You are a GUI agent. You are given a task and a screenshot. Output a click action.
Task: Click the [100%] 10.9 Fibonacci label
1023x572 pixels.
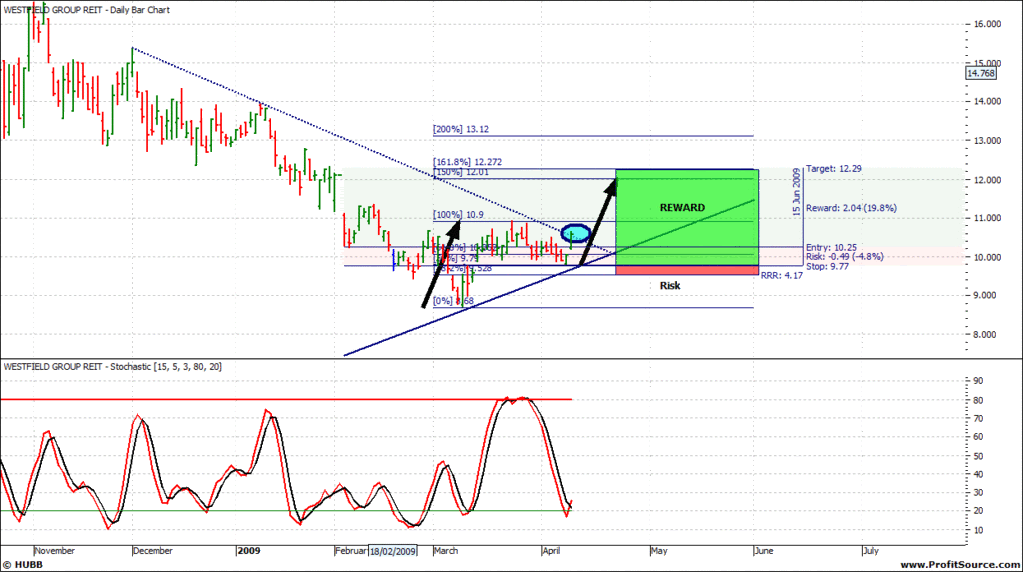pyautogui.click(x=458, y=215)
